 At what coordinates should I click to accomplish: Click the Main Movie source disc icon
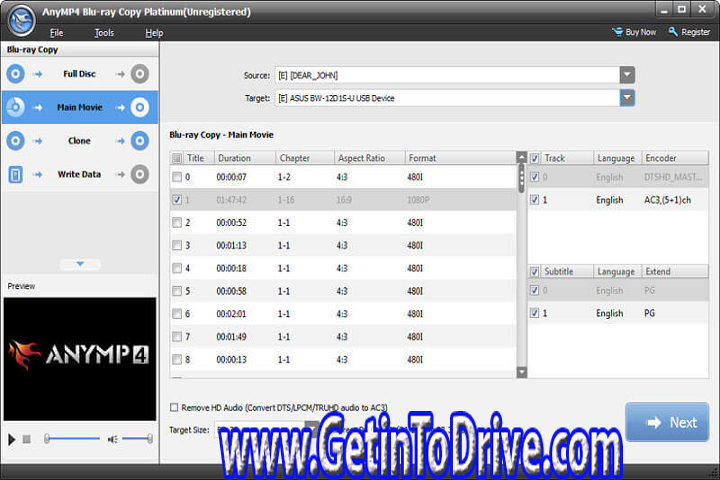(x=16, y=107)
